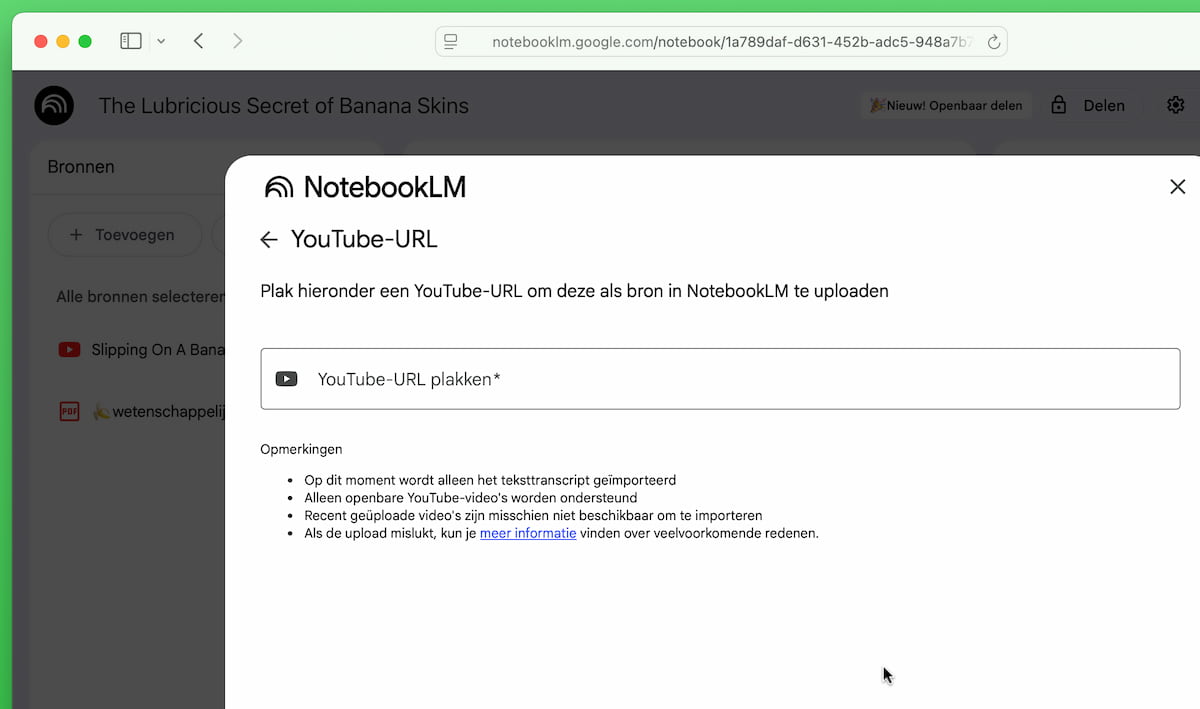
Task: Open the meer informatie link
Action: click(527, 533)
